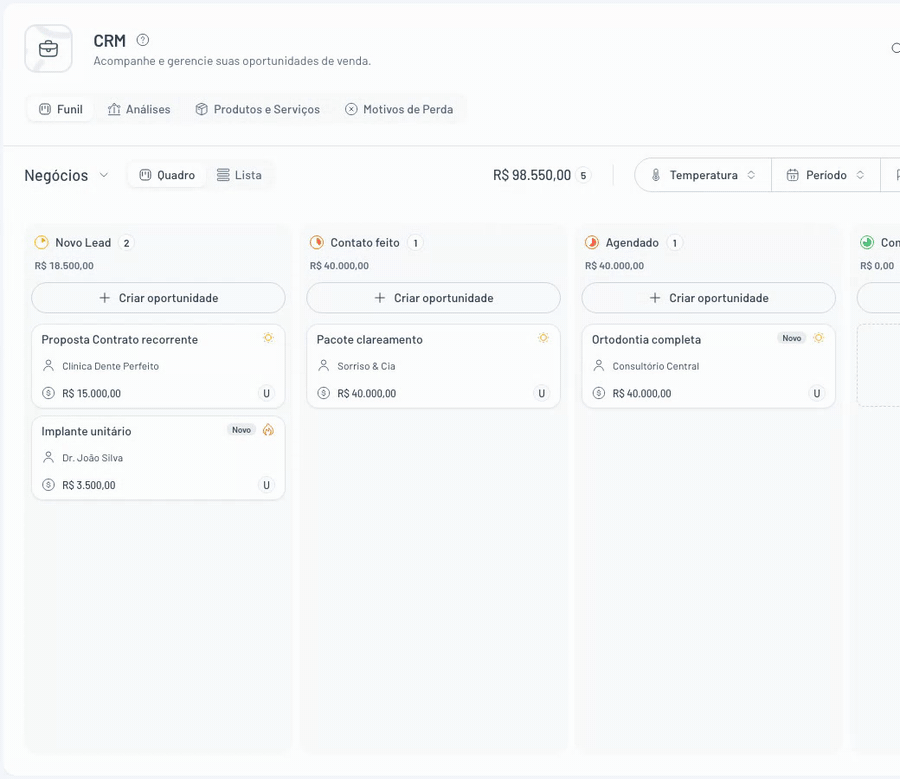Click U avatar on Ortodontia completa card
Viewport: 900px width, 779px height.
(x=817, y=393)
